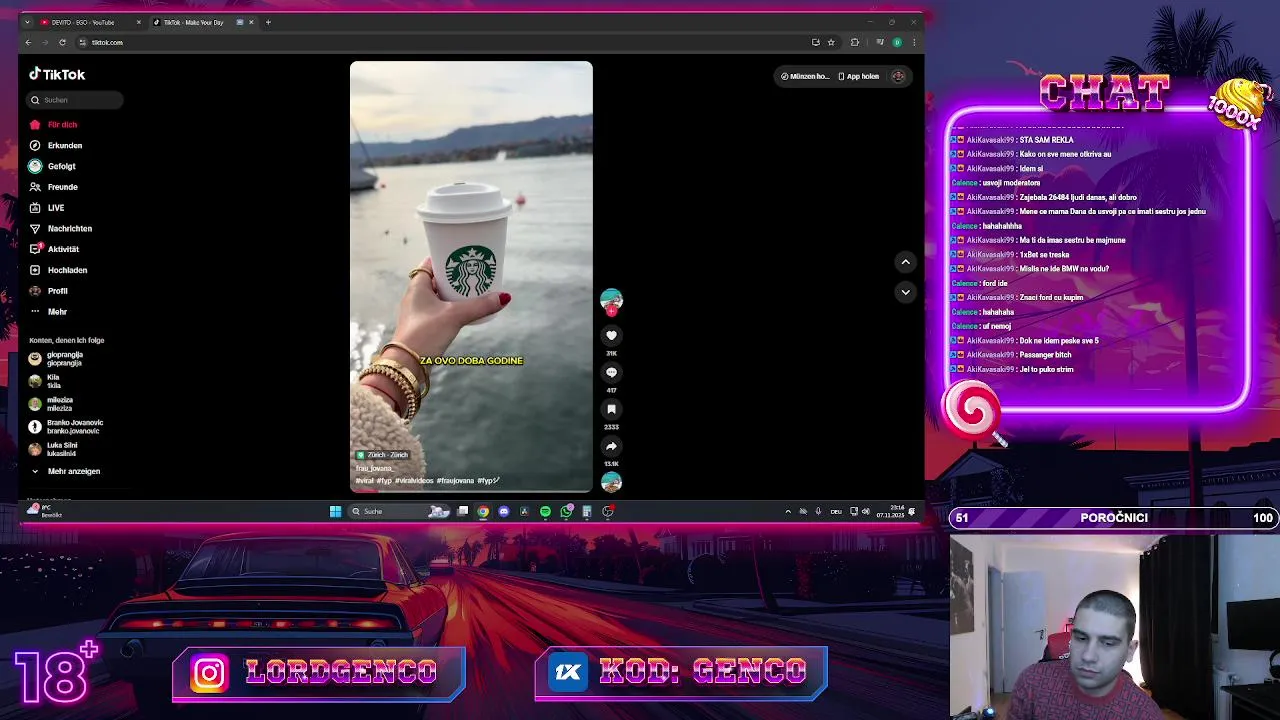1280x720 pixels.
Task: Show hidden system tray icons
Action: pos(788,511)
